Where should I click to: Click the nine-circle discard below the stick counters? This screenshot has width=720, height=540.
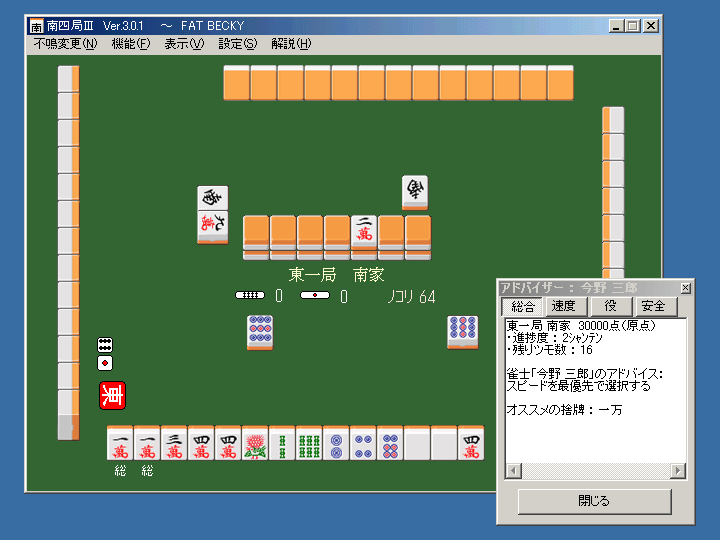(x=260, y=332)
